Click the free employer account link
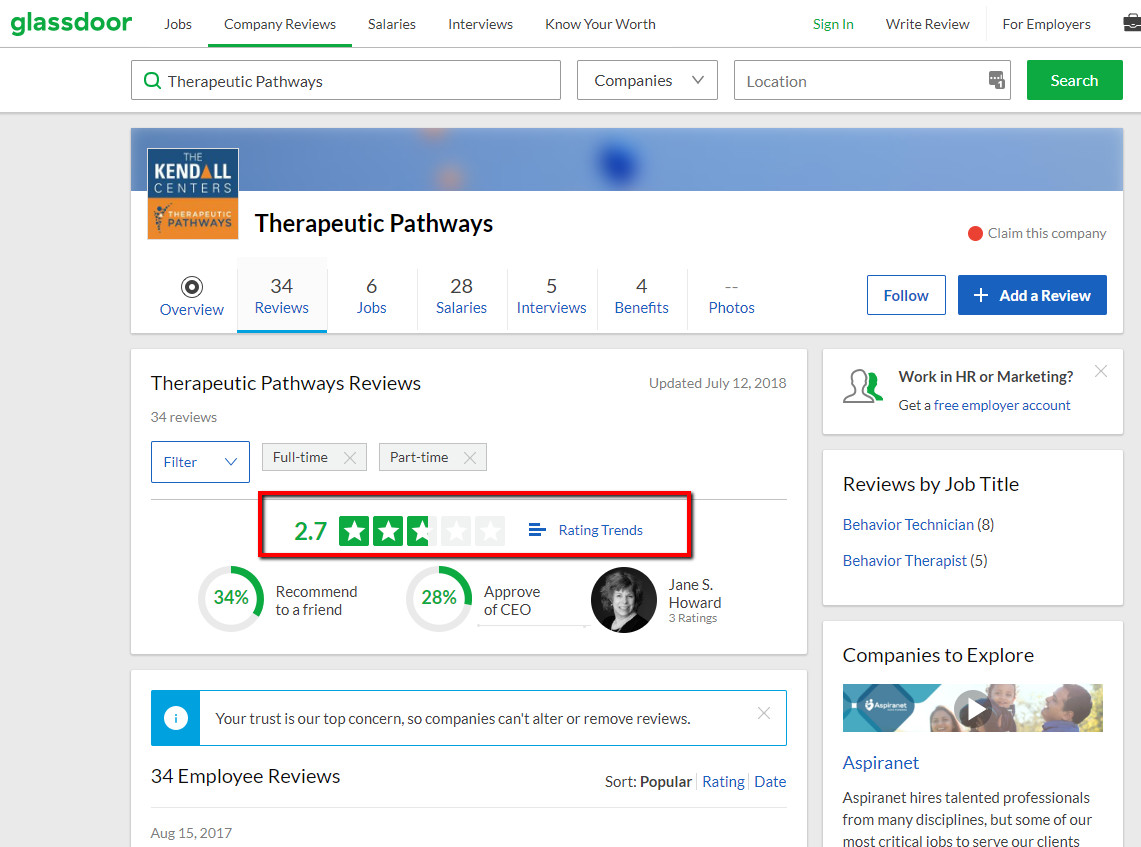This screenshot has width=1141, height=847. coord(1001,405)
